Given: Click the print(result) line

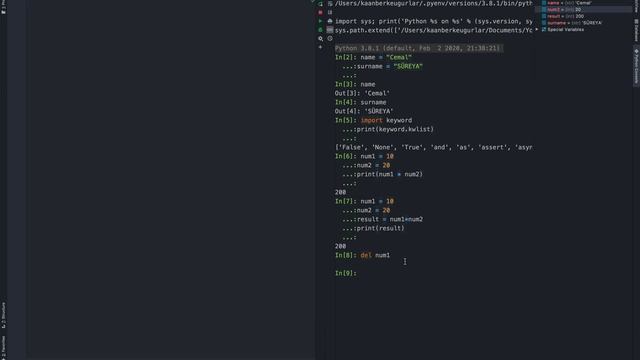Looking at the screenshot, I should click(x=373, y=228).
